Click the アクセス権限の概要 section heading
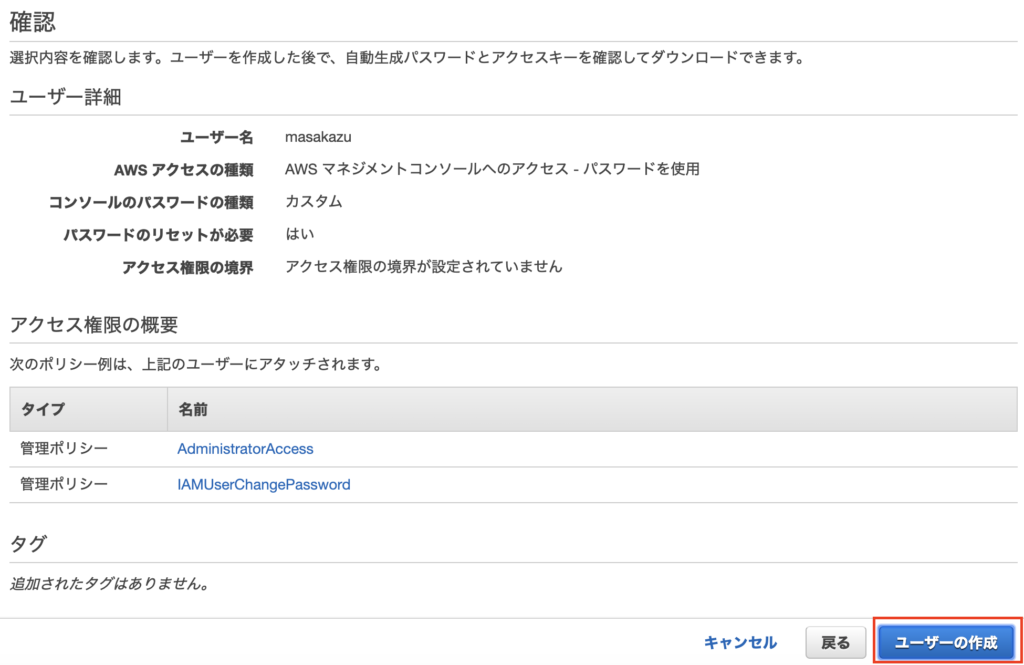Image resolution: width=1024 pixels, height=665 pixels. (93, 324)
